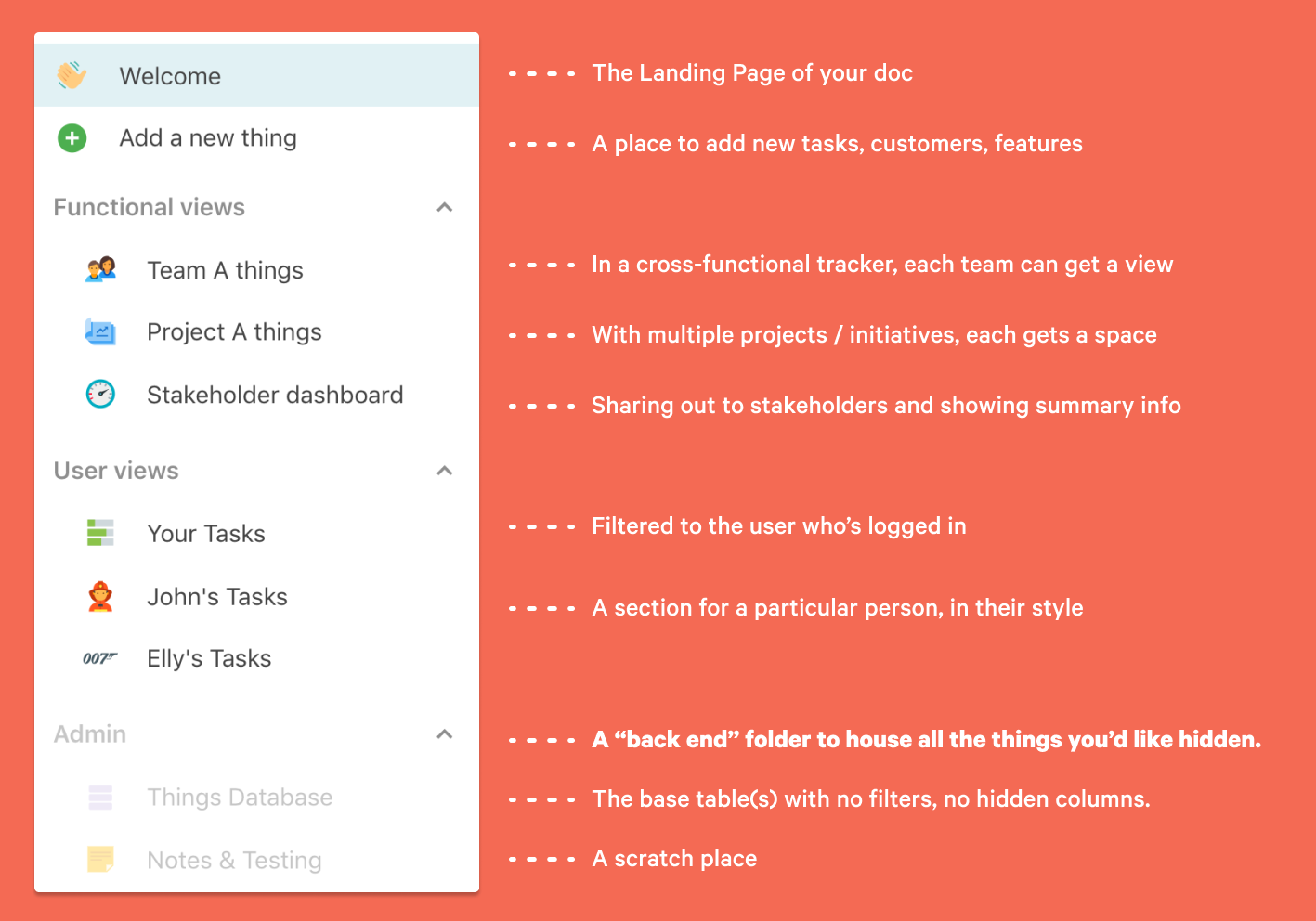Click the 007 icon beside Elly's Tasks
The image size is (1316, 921).
pos(100,658)
